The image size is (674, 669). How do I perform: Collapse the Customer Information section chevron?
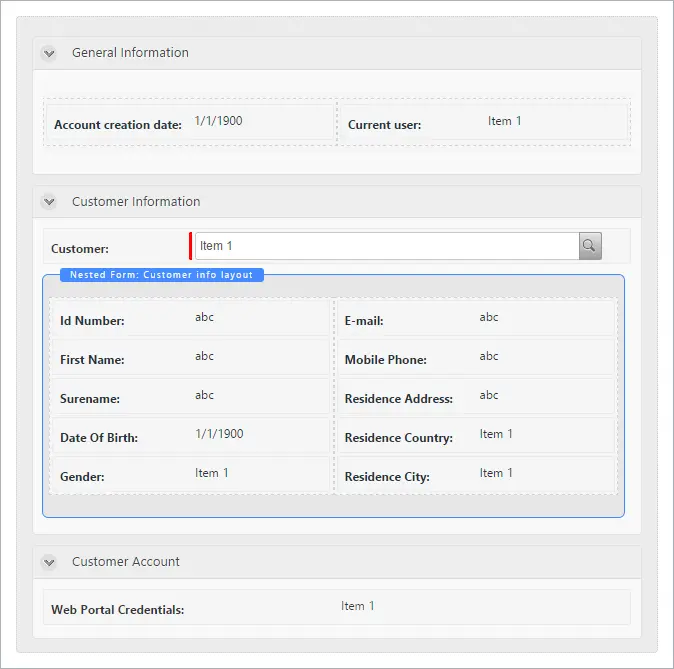(x=49, y=202)
